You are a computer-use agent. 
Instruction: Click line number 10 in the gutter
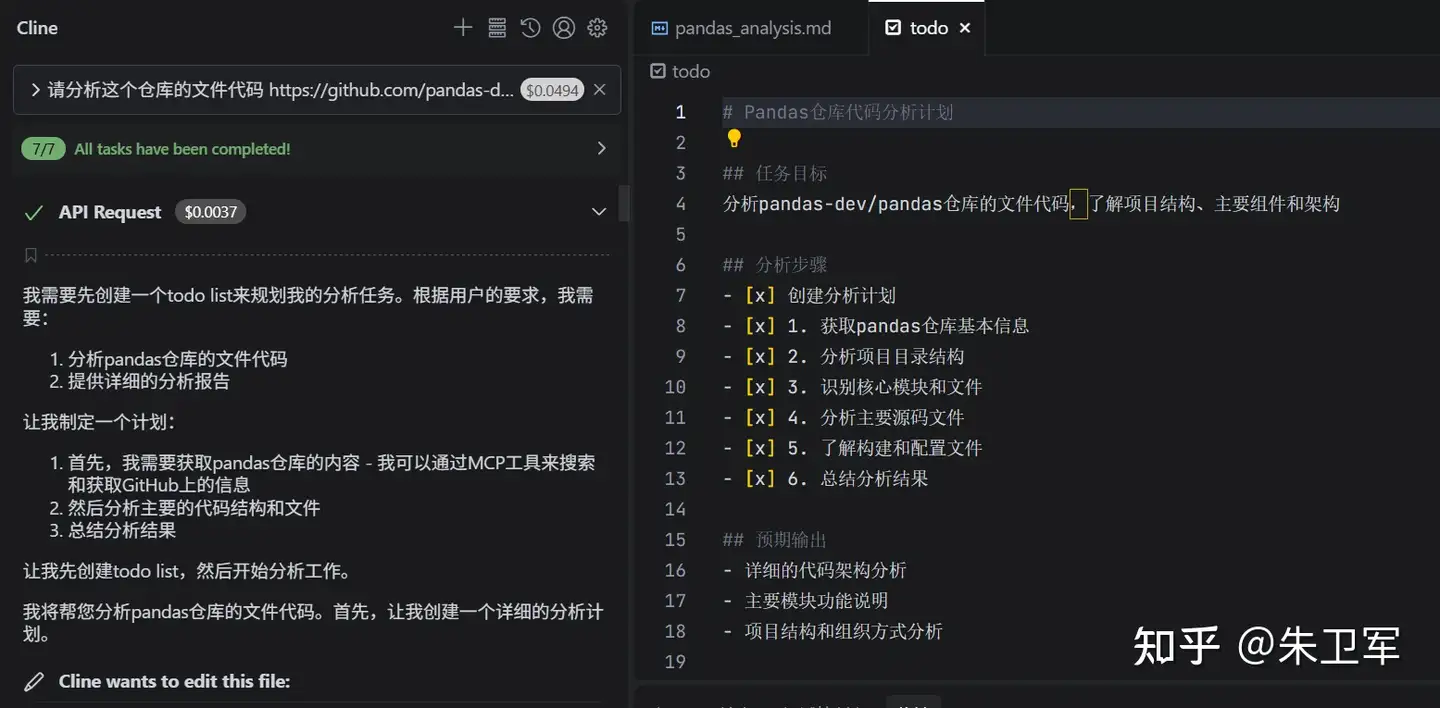point(675,387)
